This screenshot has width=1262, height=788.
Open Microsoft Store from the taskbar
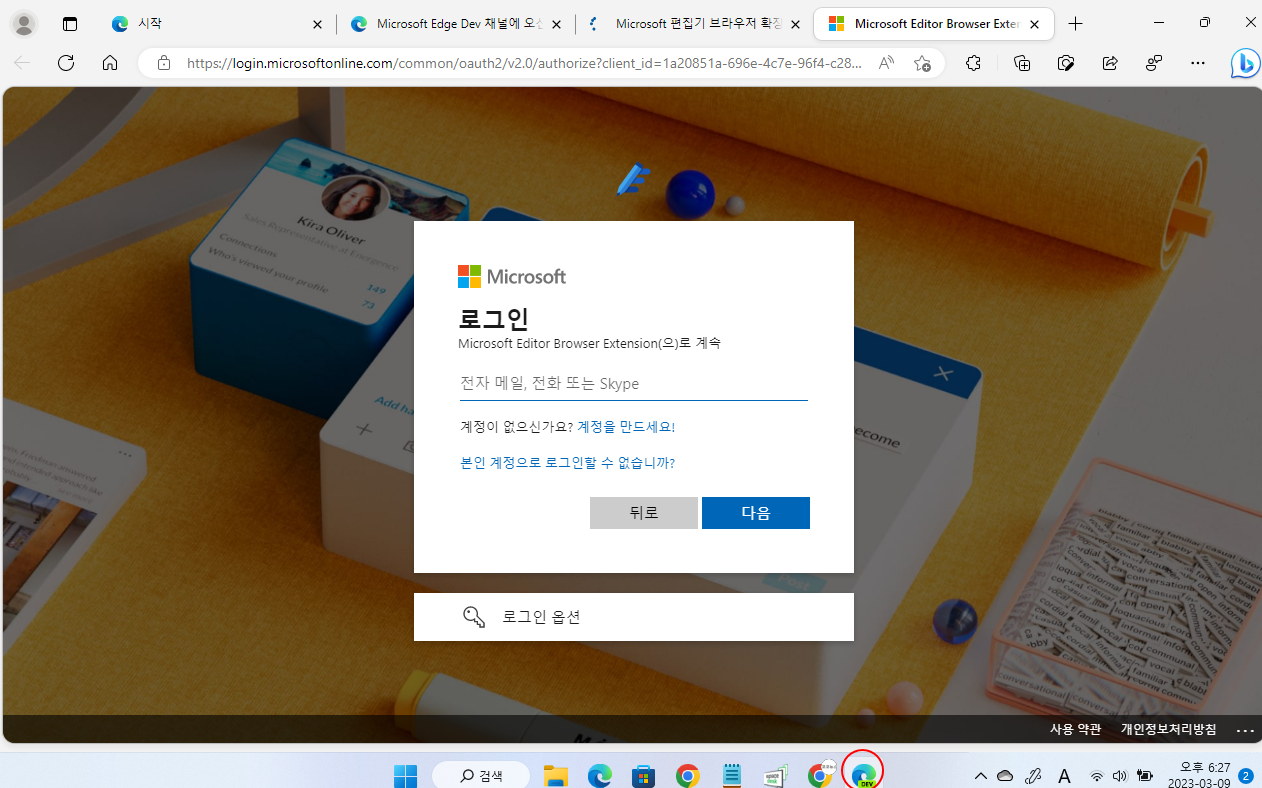[643, 775]
